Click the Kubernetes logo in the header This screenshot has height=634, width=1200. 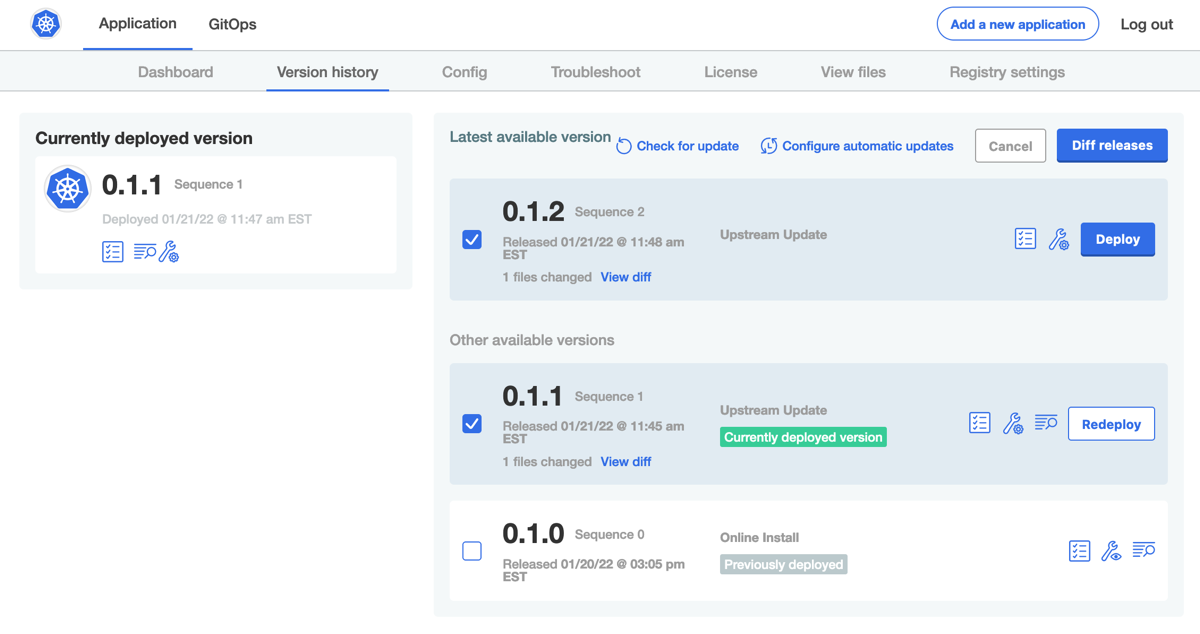46,24
